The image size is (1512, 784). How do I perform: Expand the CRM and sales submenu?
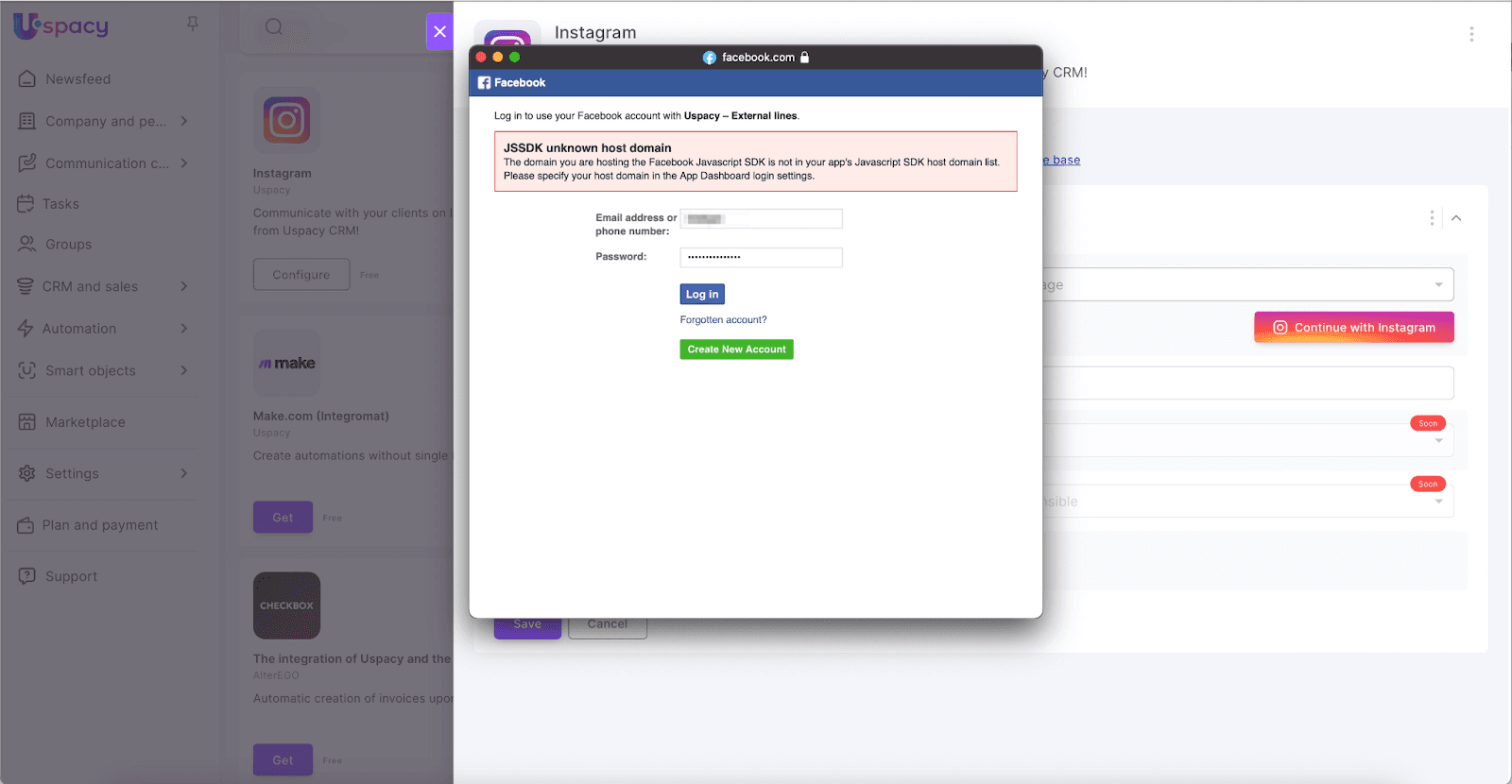(x=184, y=286)
